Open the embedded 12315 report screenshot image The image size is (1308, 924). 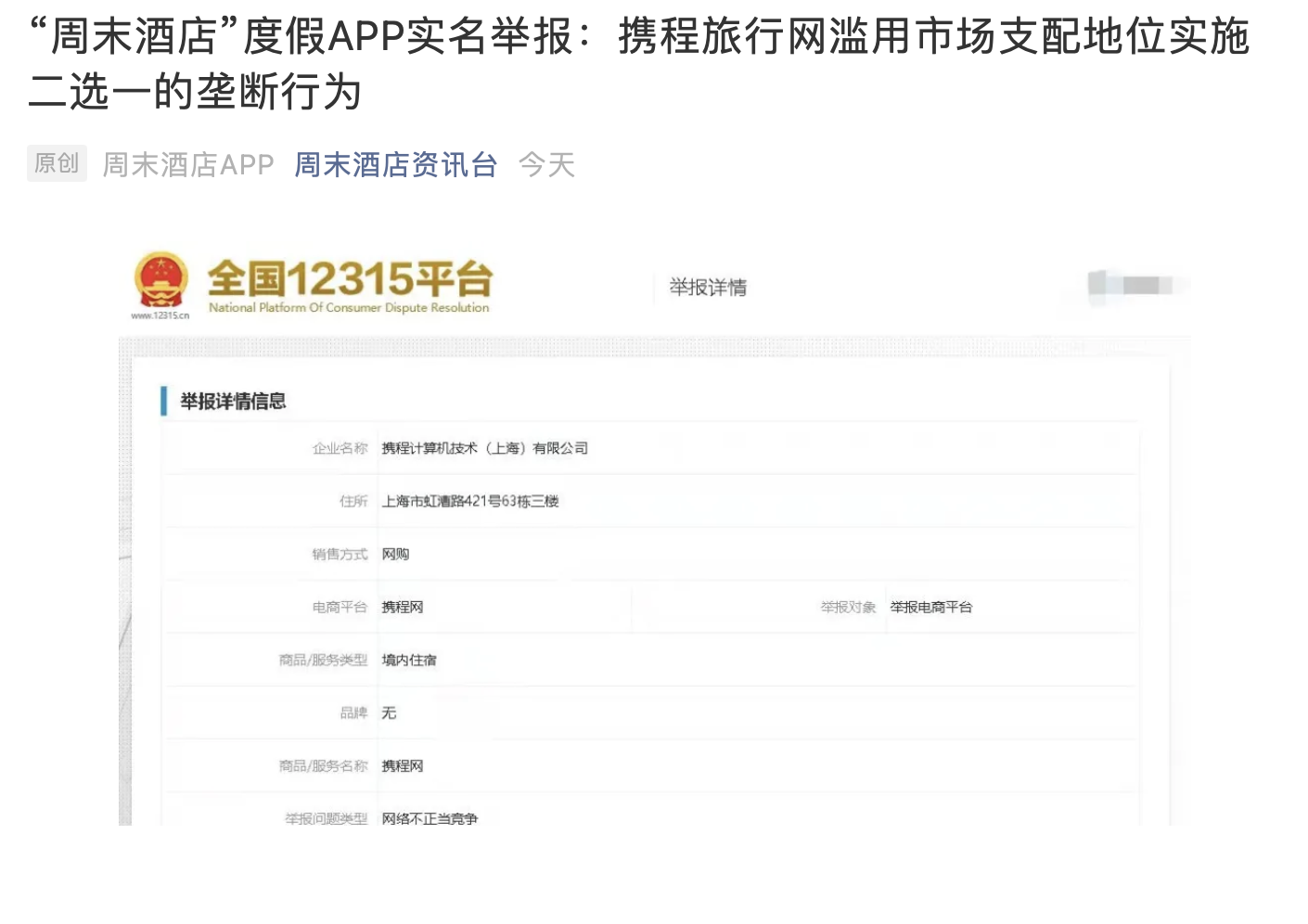click(x=655, y=533)
